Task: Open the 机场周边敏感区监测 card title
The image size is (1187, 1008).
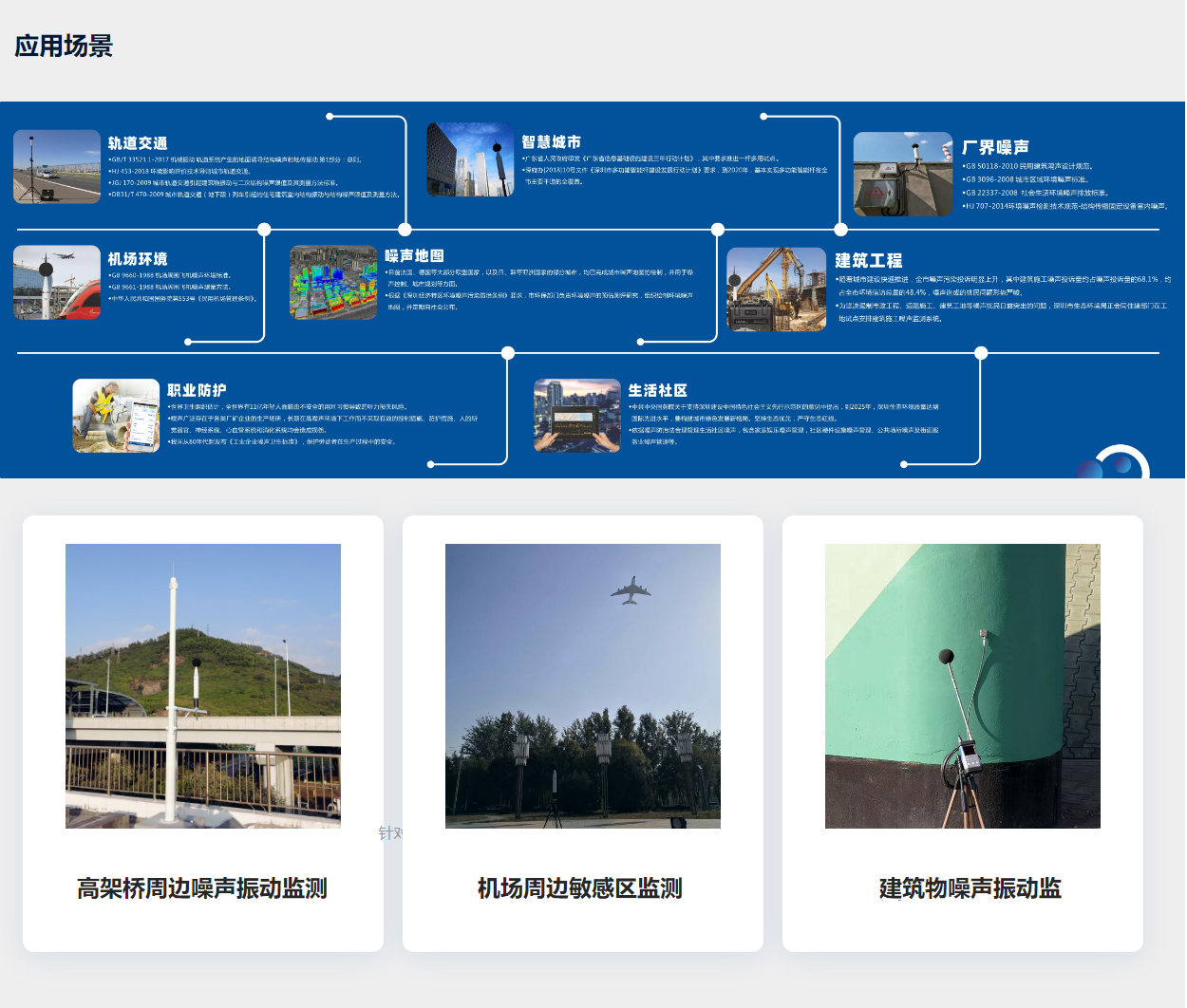Action: (580, 888)
